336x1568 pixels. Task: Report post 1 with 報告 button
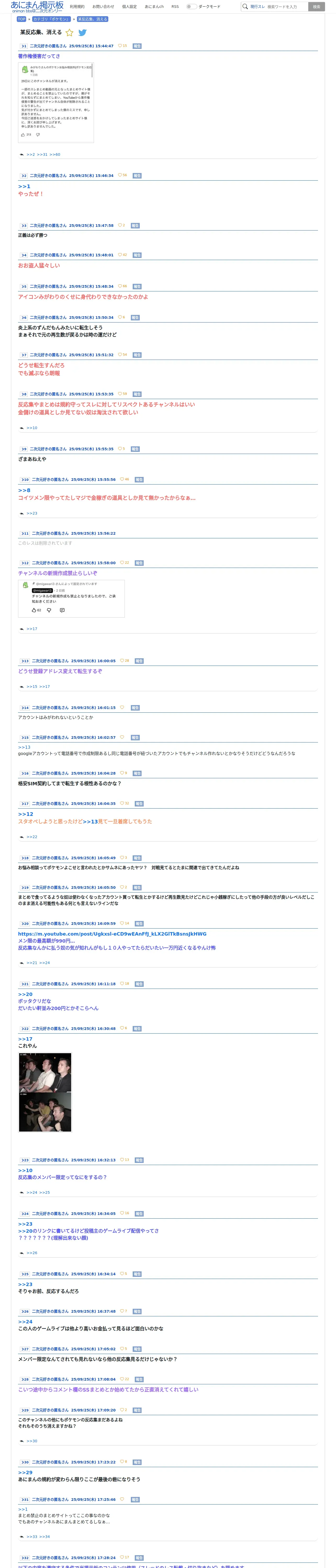pyautogui.click(x=137, y=46)
